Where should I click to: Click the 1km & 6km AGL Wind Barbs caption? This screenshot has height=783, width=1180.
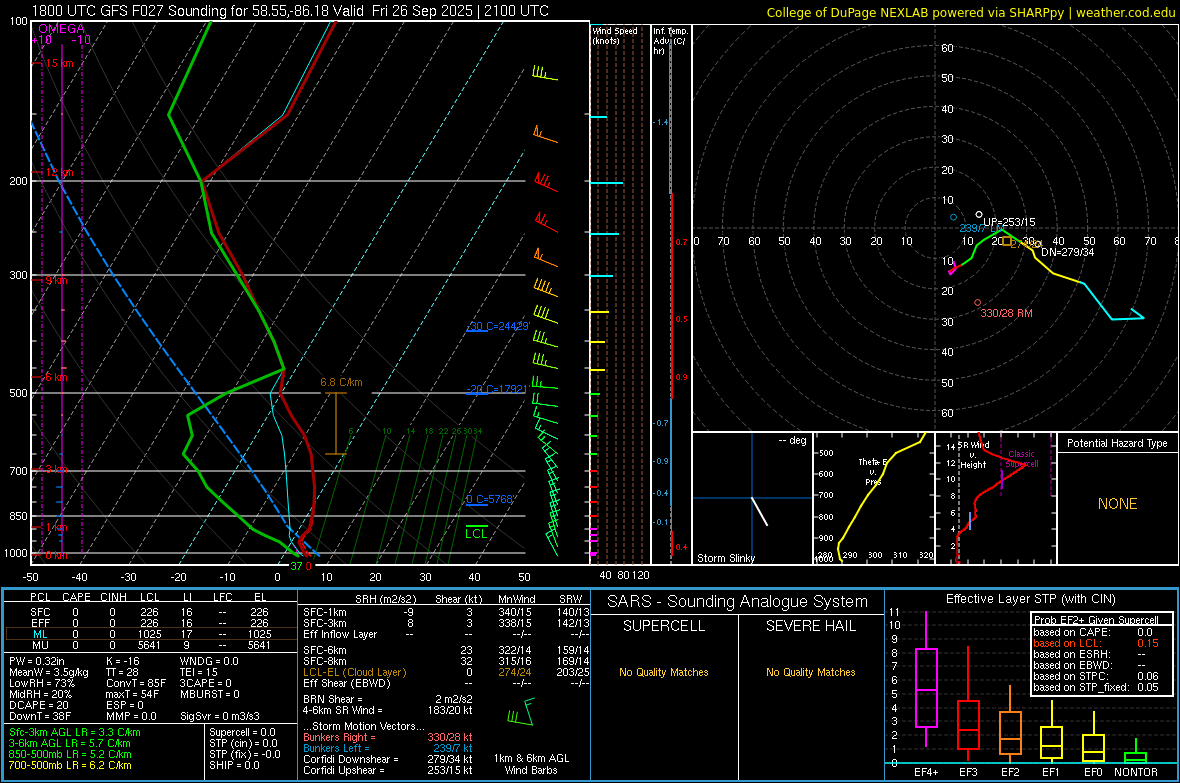(531, 764)
